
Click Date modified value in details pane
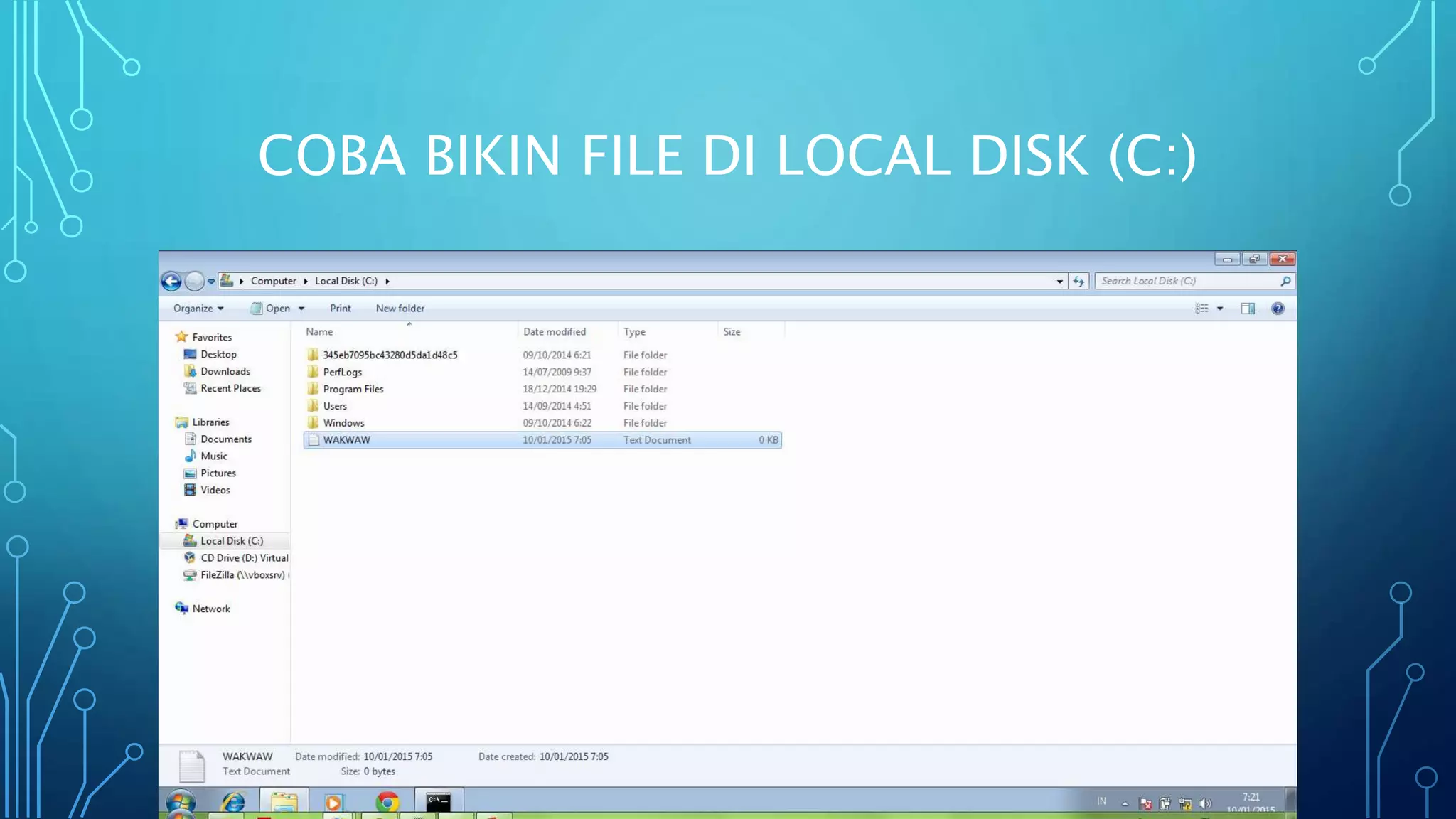click(x=397, y=757)
